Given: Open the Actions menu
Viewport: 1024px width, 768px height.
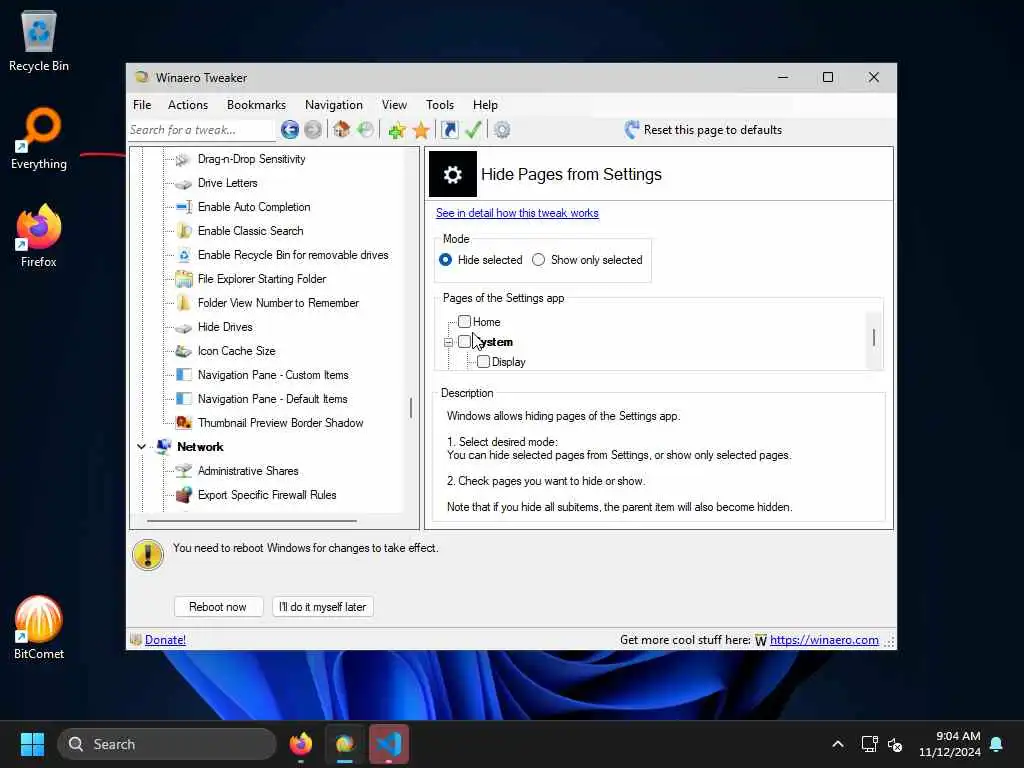Looking at the screenshot, I should coord(188,105).
